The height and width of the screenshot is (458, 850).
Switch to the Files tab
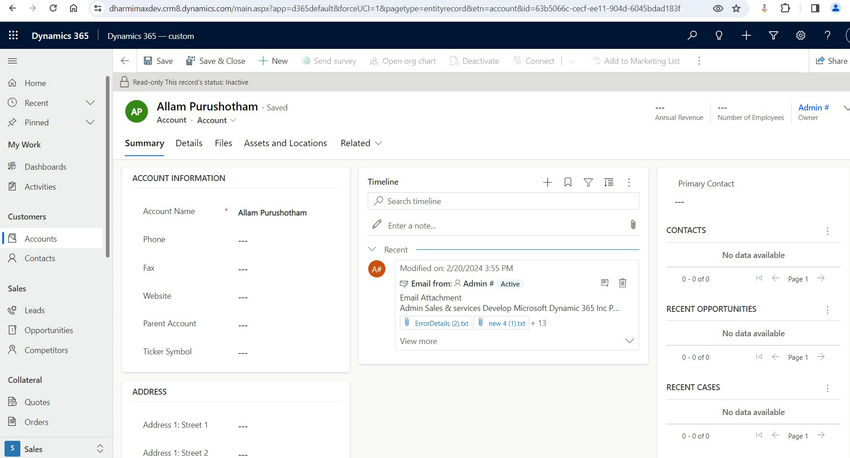click(223, 143)
